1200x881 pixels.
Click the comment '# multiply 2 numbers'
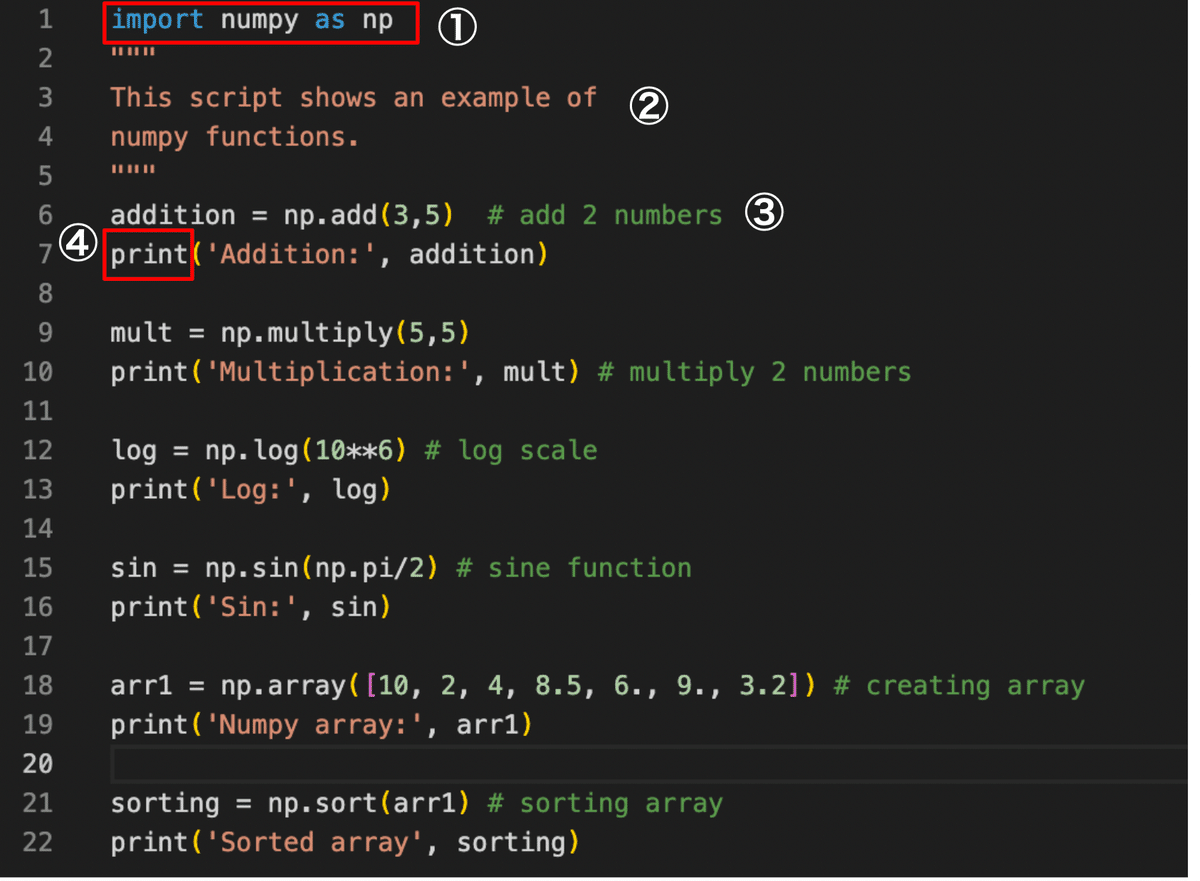tap(755, 372)
